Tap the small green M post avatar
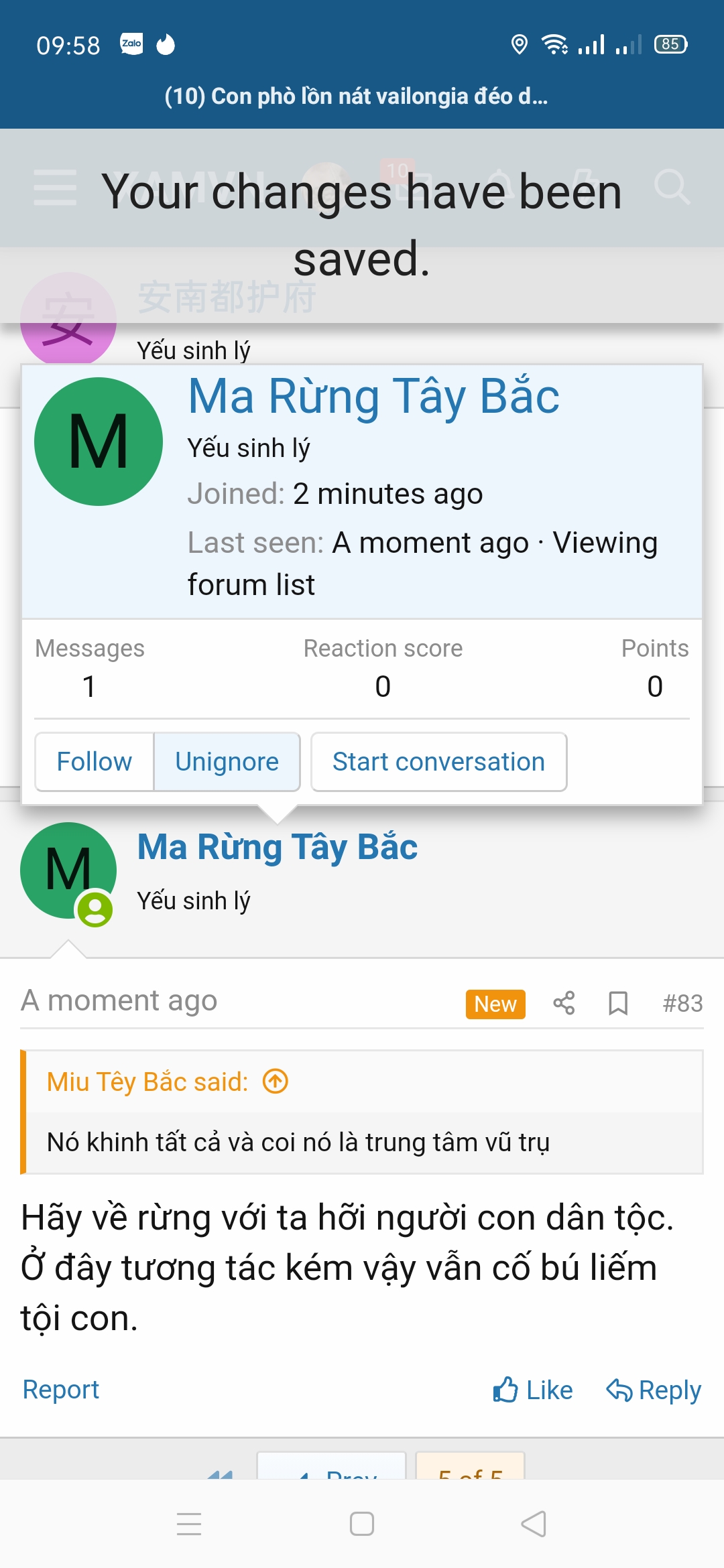The width and height of the screenshot is (724, 1568). 68,870
